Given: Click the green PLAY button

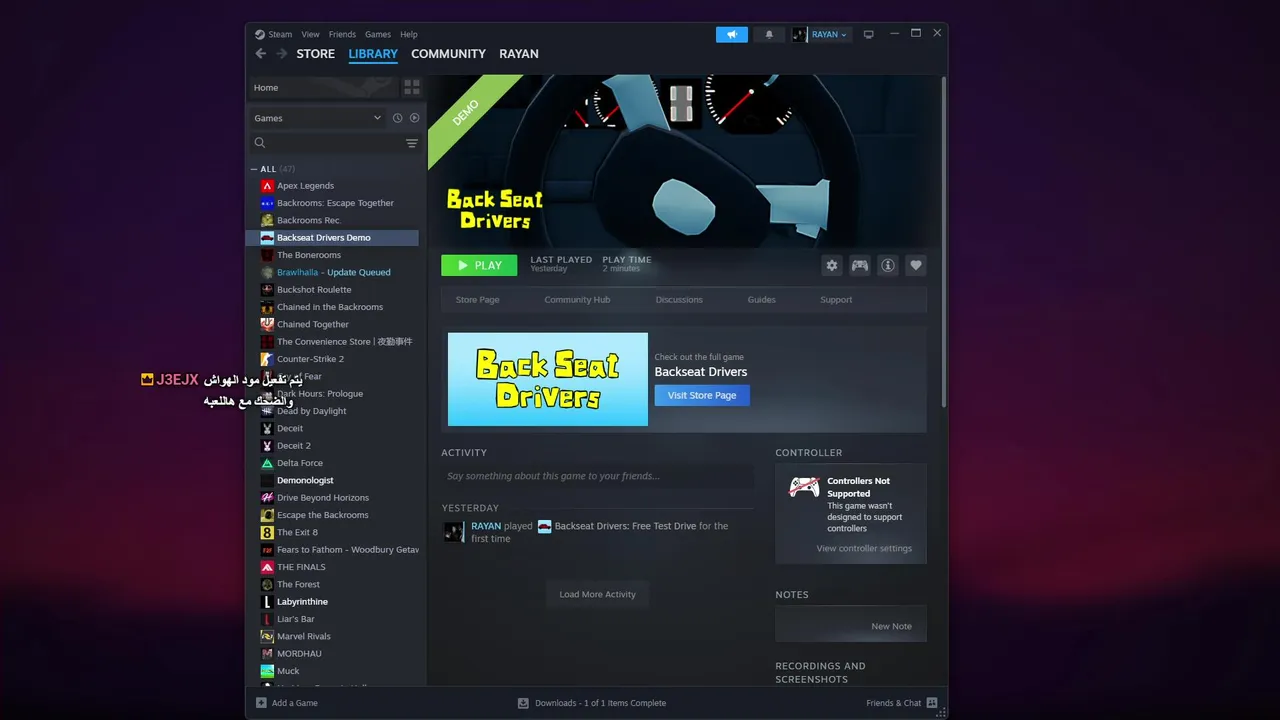Looking at the screenshot, I should [x=479, y=265].
